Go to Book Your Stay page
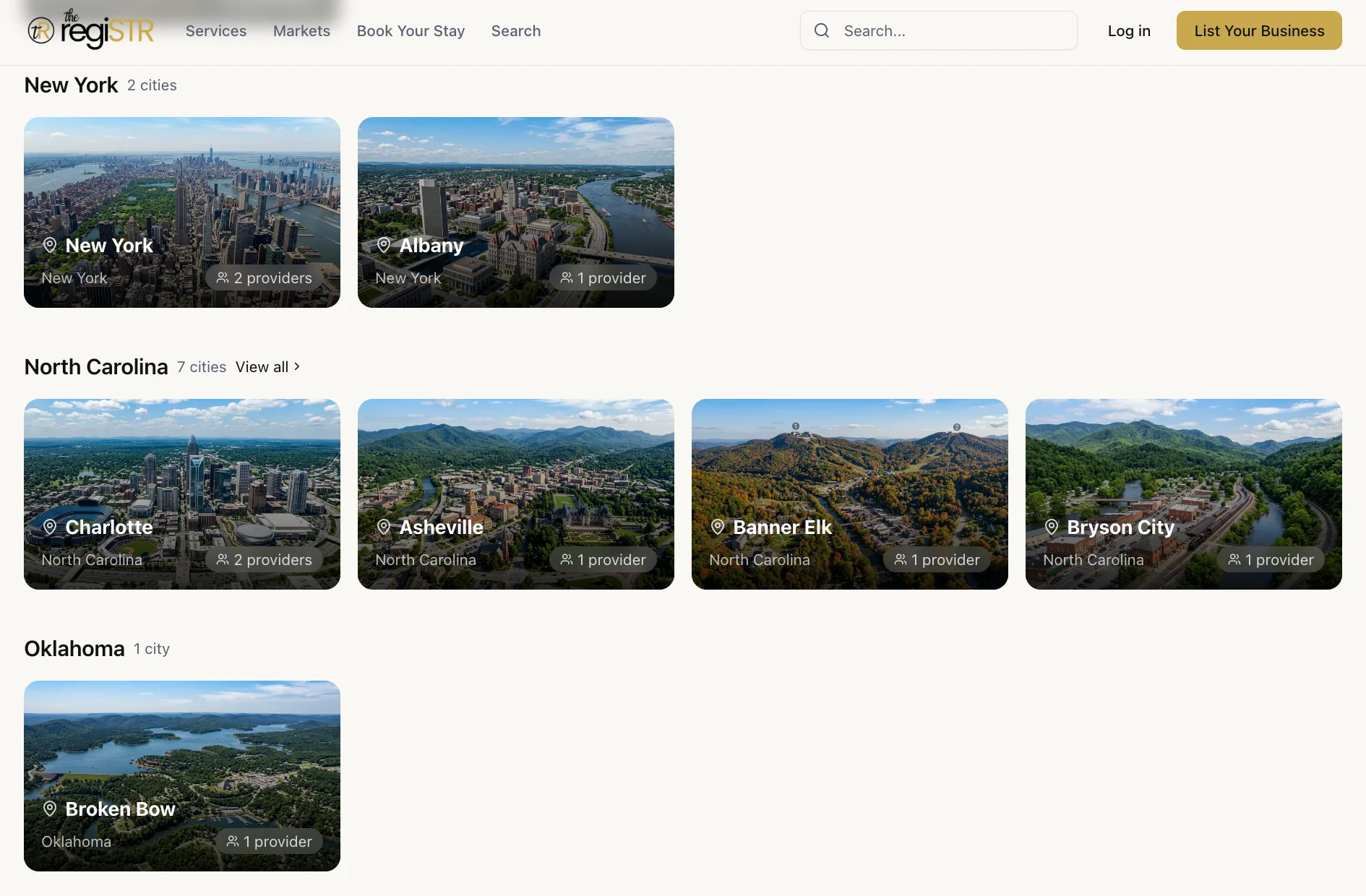Screen dimensions: 1366x896 (411, 30)
